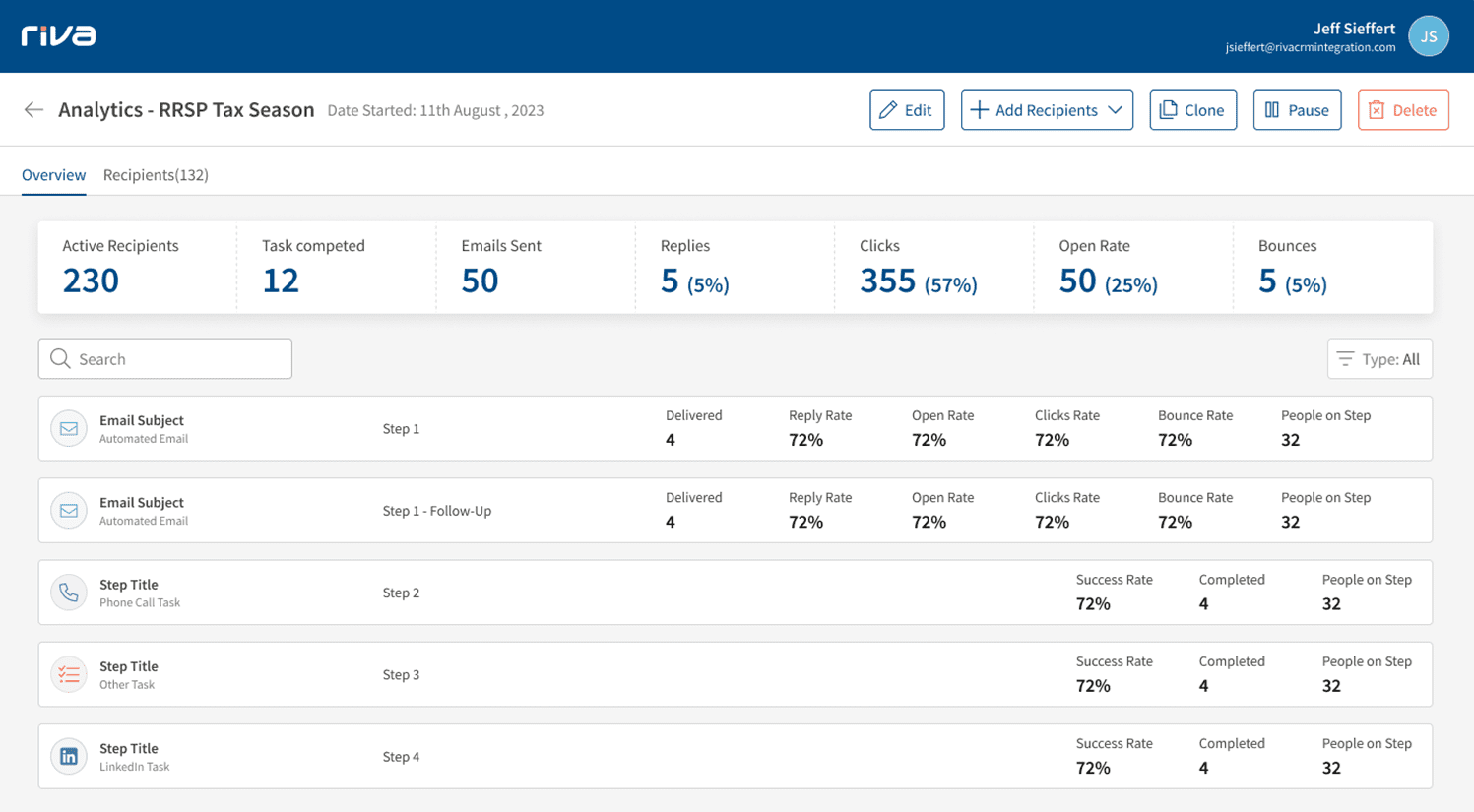Click the Delete button
Screen dimensions: 1474x812
(1403, 109)
